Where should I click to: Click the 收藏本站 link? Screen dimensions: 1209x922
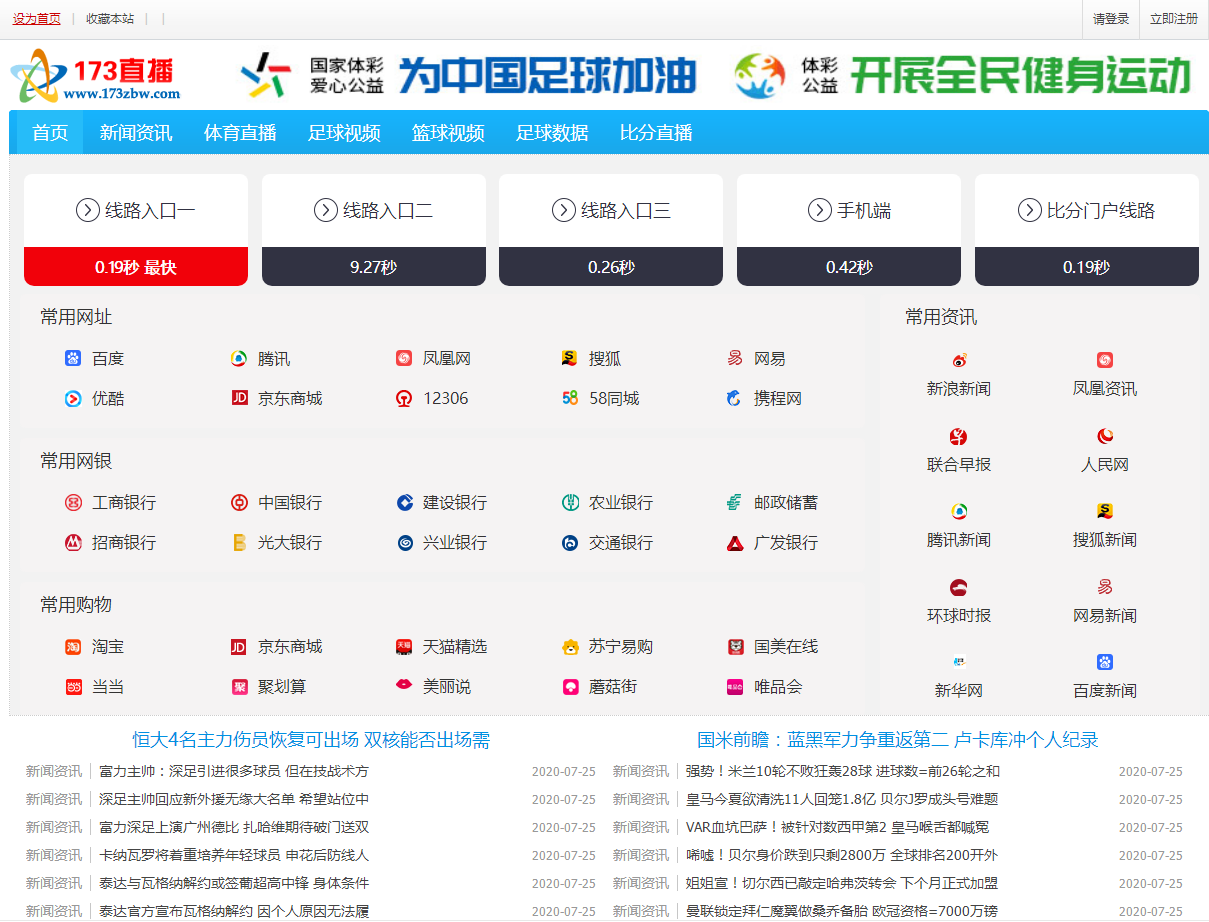coord(110,19)
